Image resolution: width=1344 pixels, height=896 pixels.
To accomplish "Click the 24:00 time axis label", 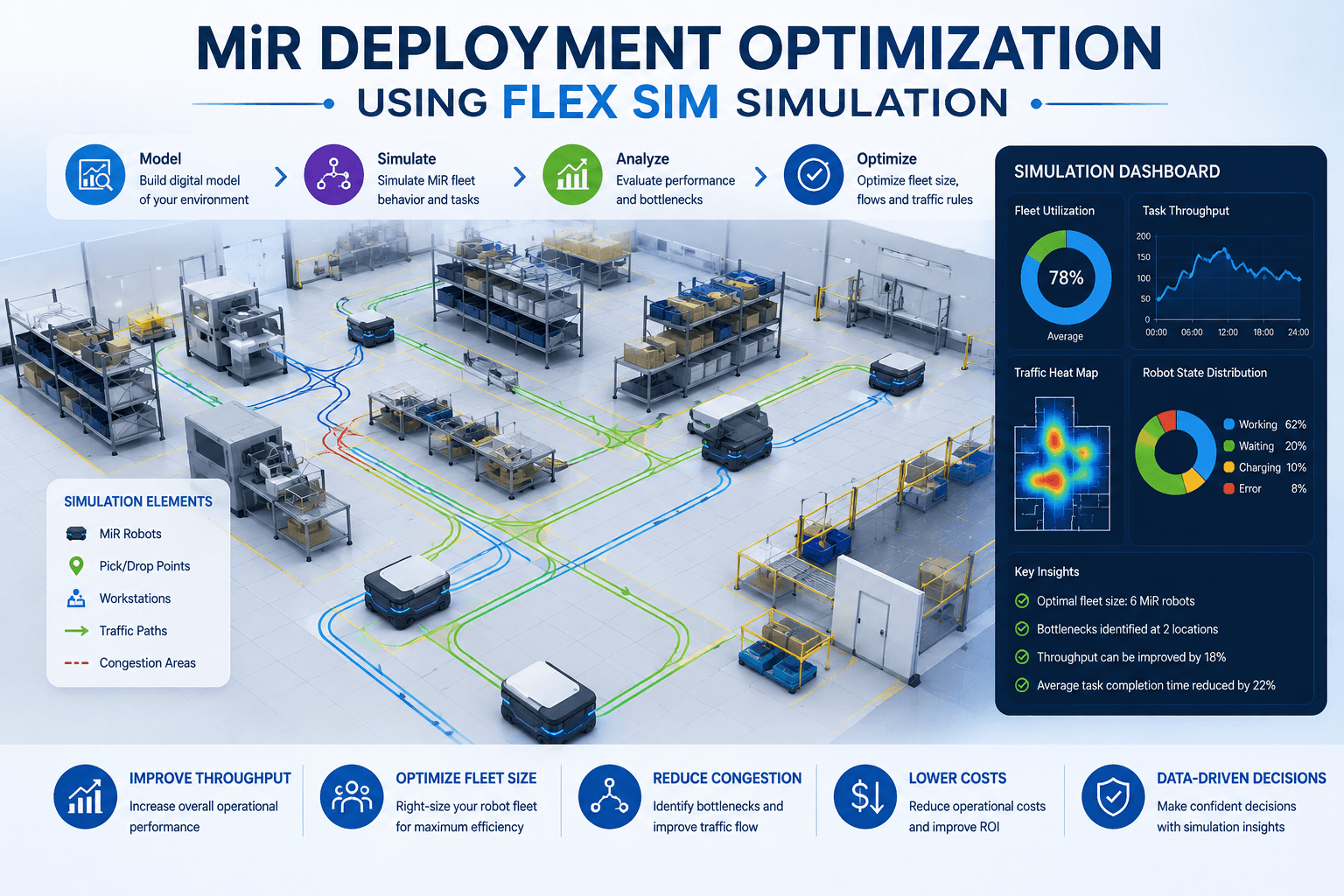I will click(x=1298, y=332).
